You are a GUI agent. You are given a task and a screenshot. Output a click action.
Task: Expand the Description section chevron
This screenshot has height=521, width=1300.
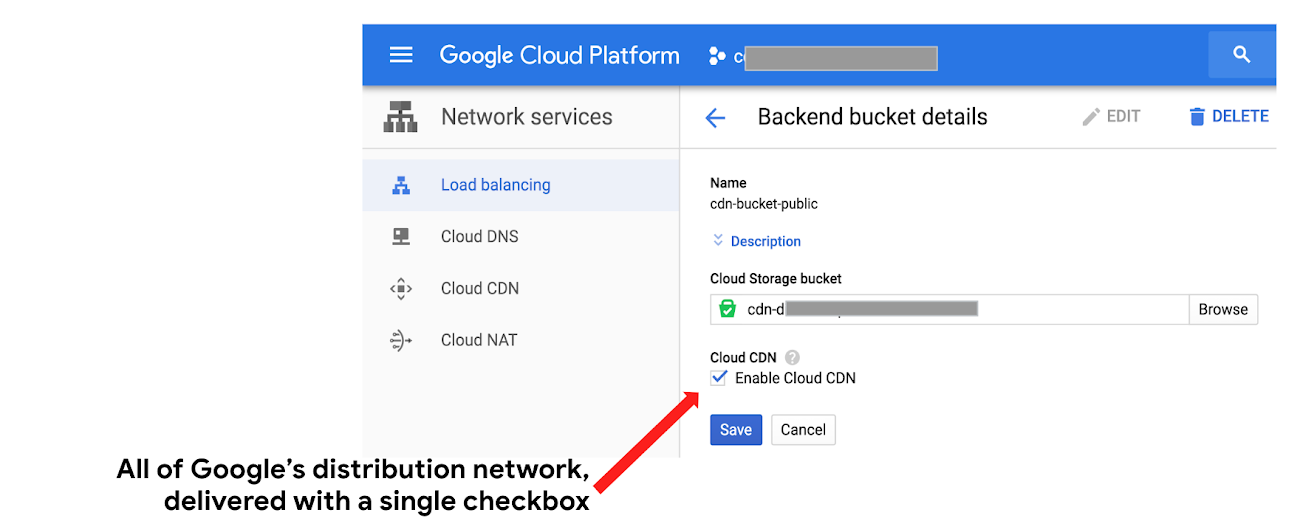point(717,241)
